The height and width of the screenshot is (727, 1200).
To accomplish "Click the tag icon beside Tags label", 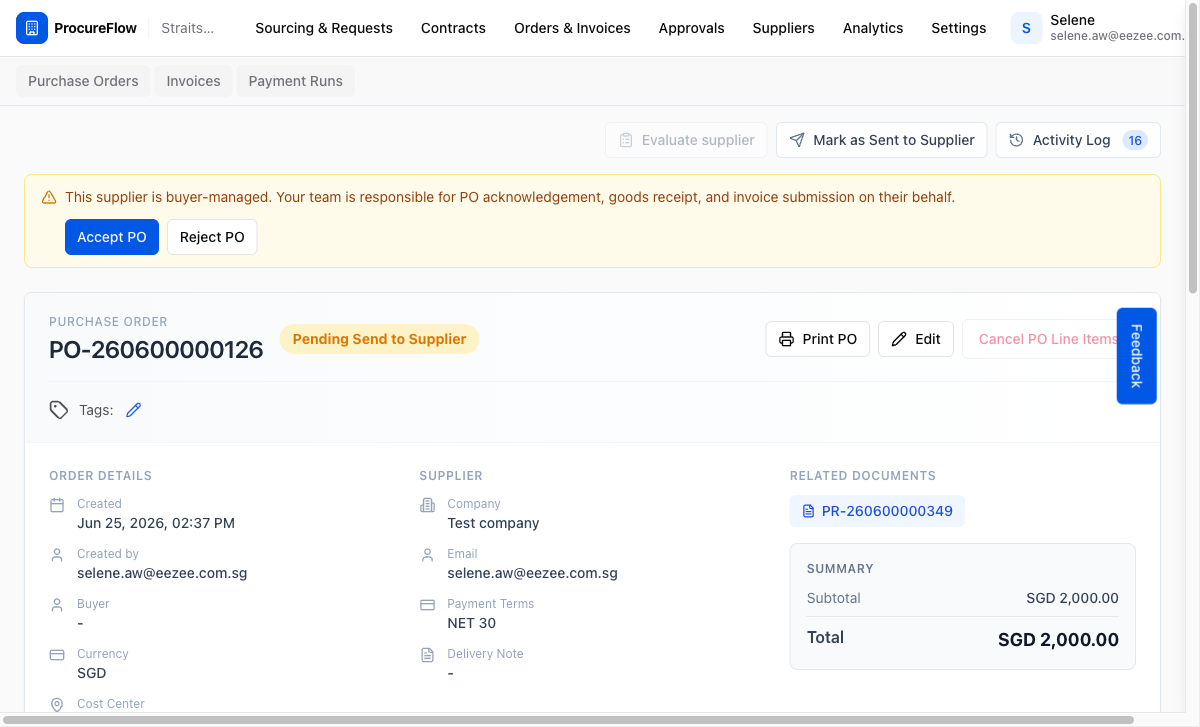I will pos(59,410).
